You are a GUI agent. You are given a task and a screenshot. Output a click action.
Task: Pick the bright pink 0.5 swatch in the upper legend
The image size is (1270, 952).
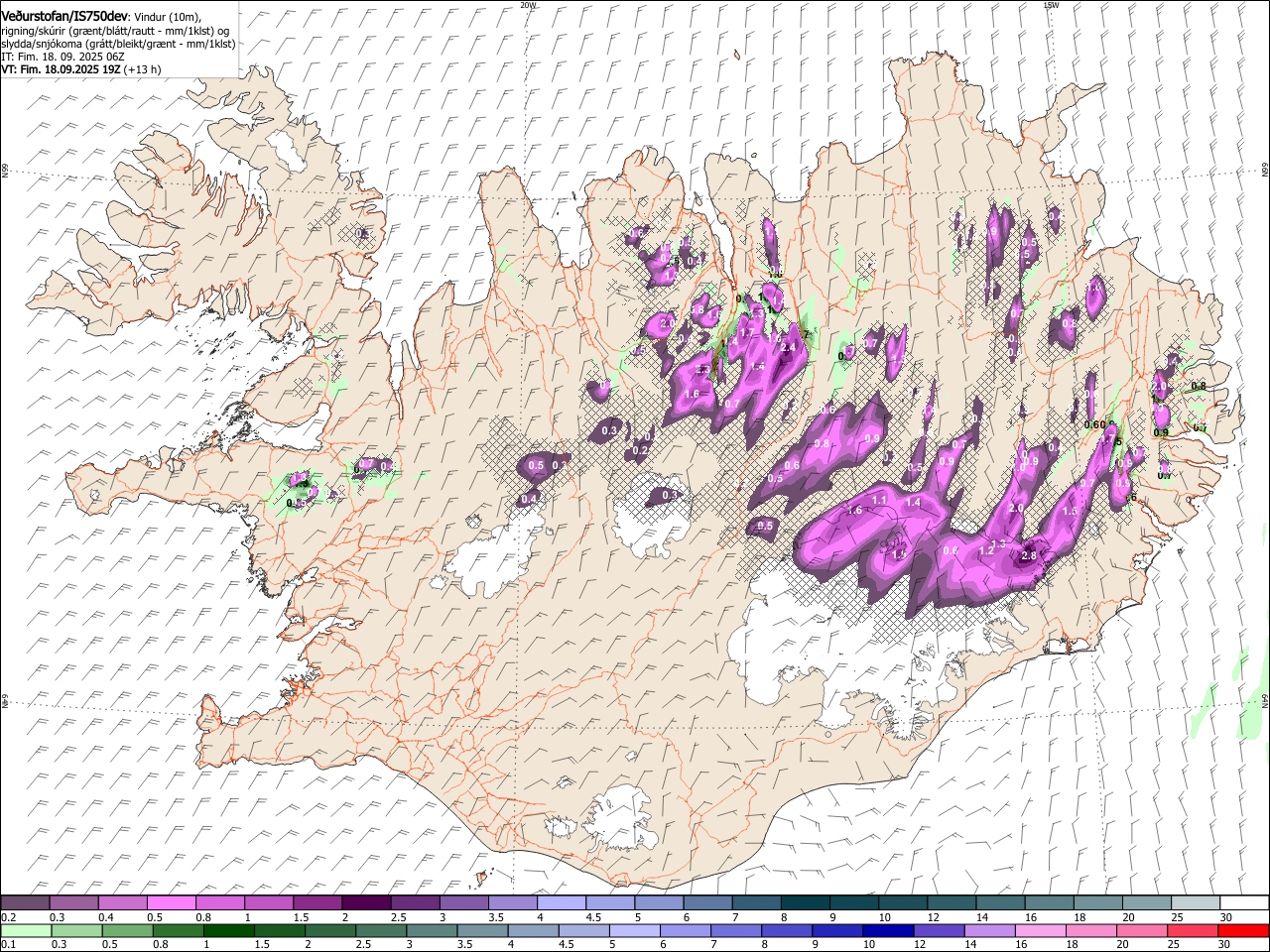click(172, 903)
